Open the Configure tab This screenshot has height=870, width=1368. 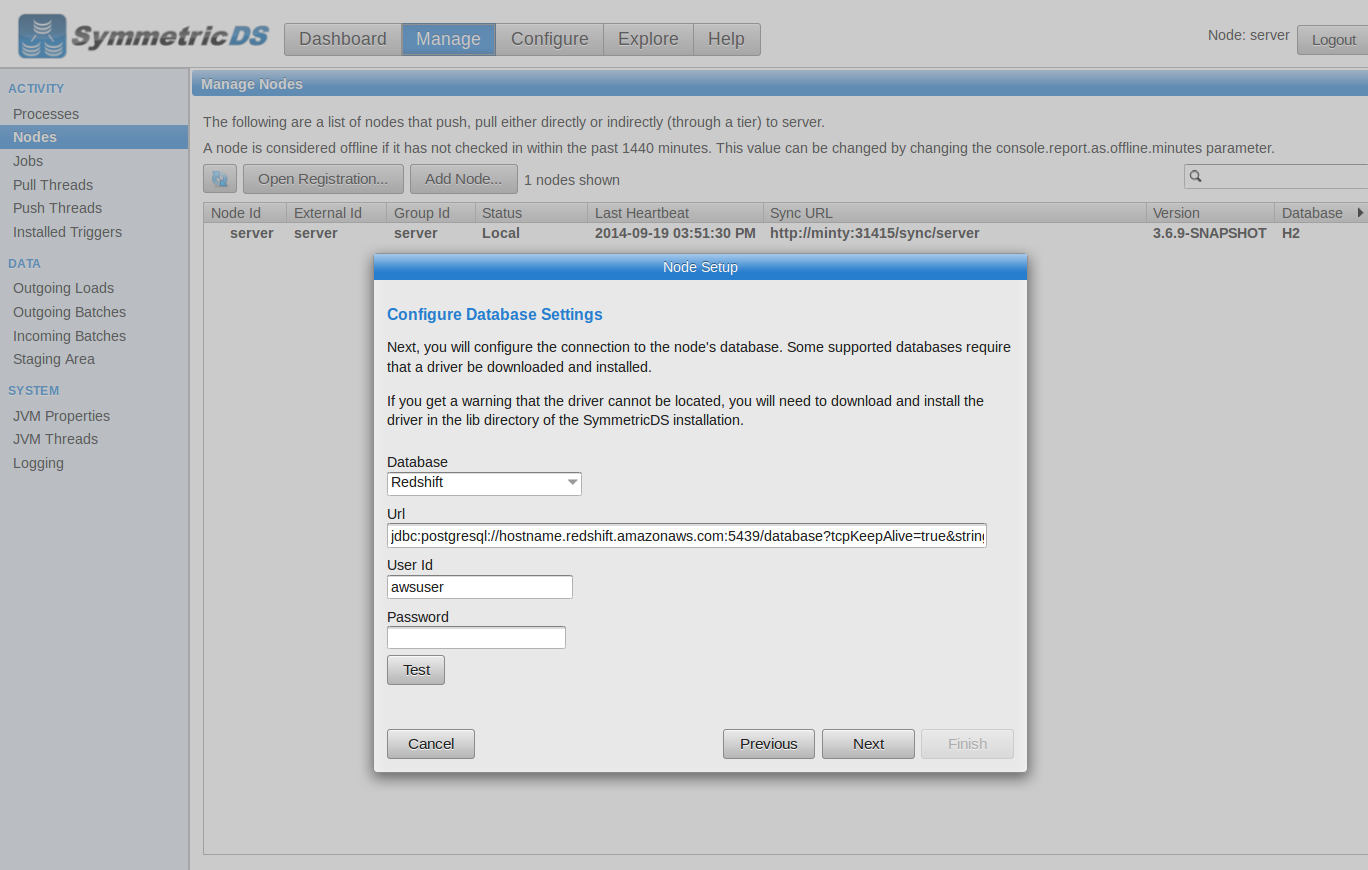tap(549, 39)
